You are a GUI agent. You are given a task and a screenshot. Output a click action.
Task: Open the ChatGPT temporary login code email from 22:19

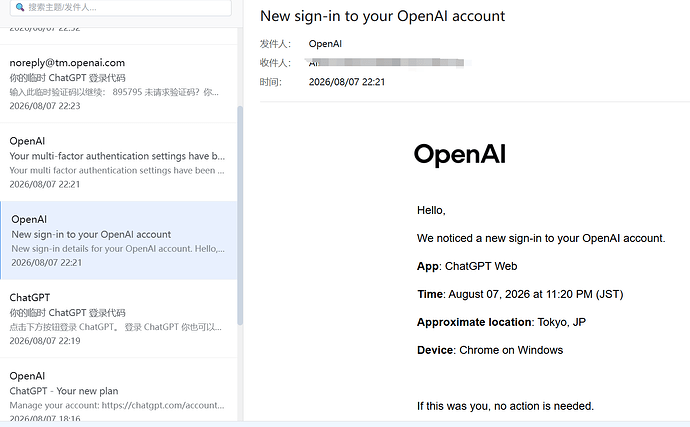118,319
